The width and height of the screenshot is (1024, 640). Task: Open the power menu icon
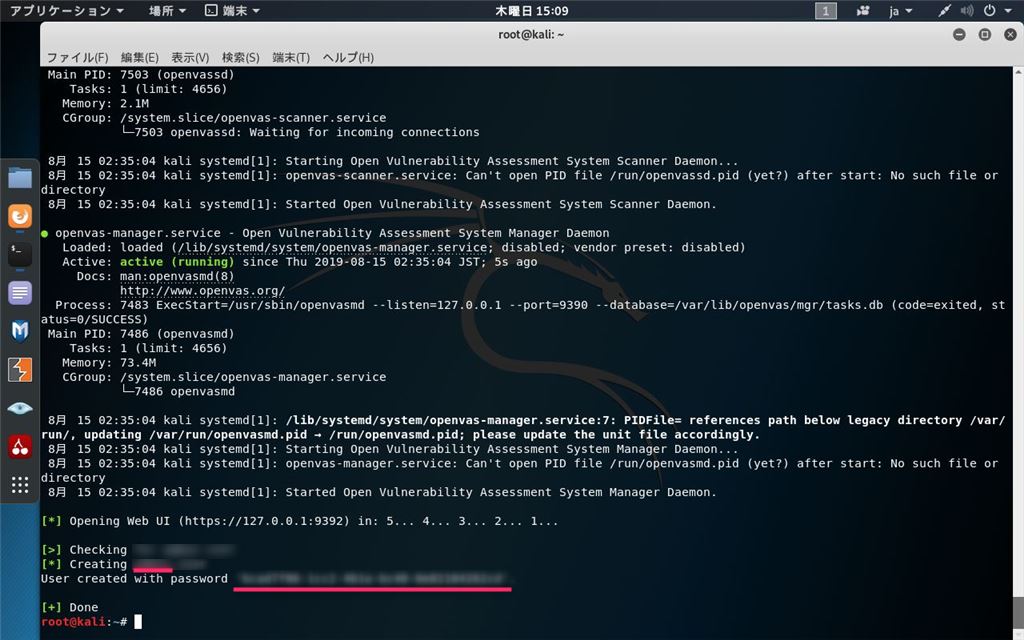[989, 10]
